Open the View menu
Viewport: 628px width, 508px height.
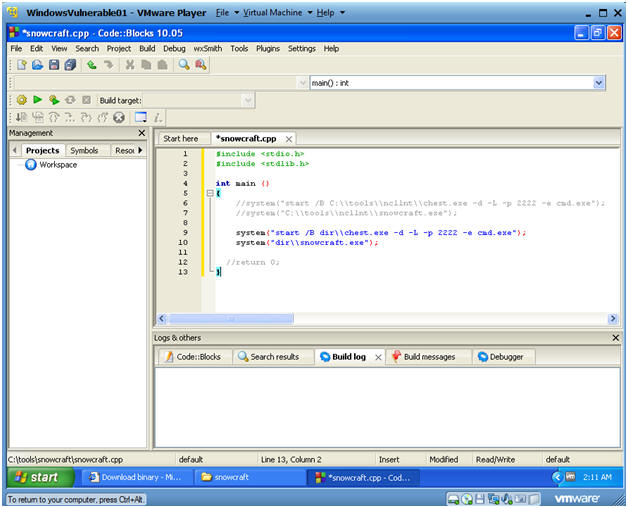(59, 48)
